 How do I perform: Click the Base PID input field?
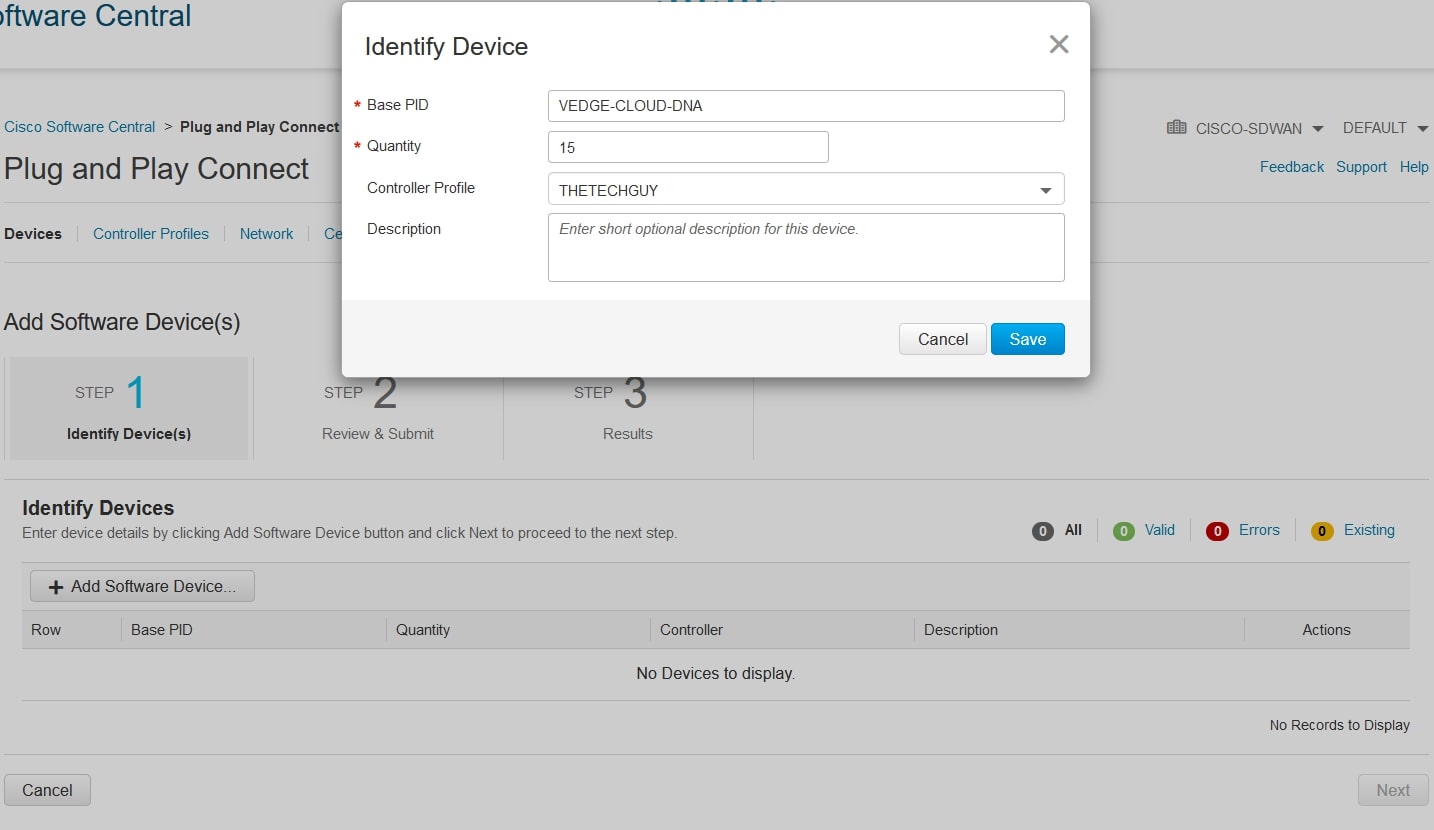(806, 106)
